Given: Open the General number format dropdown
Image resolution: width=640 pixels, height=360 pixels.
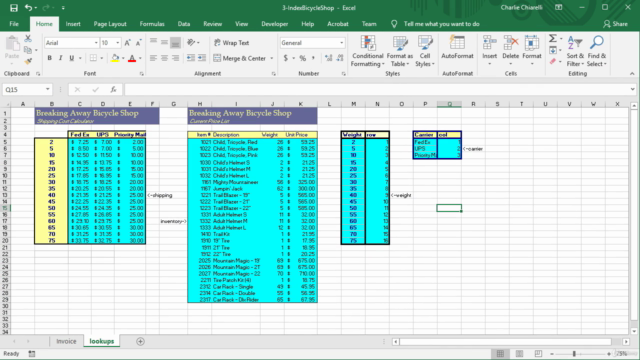Looking at the screenshot, I should point(342,43).
